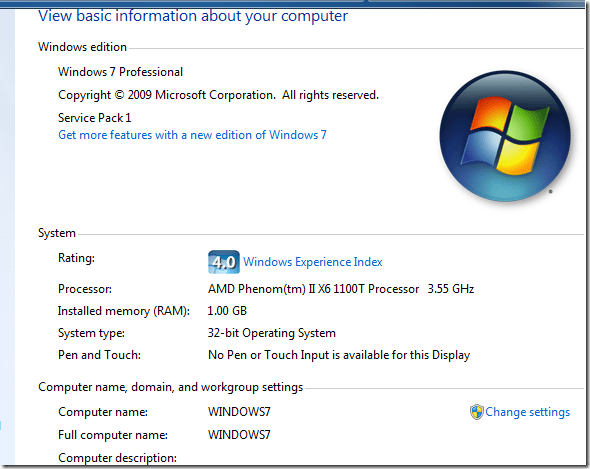Image resolution: width=590 pixels, height=469 pixels.
Task: Click the Computer description label
Action: (117, 458)
